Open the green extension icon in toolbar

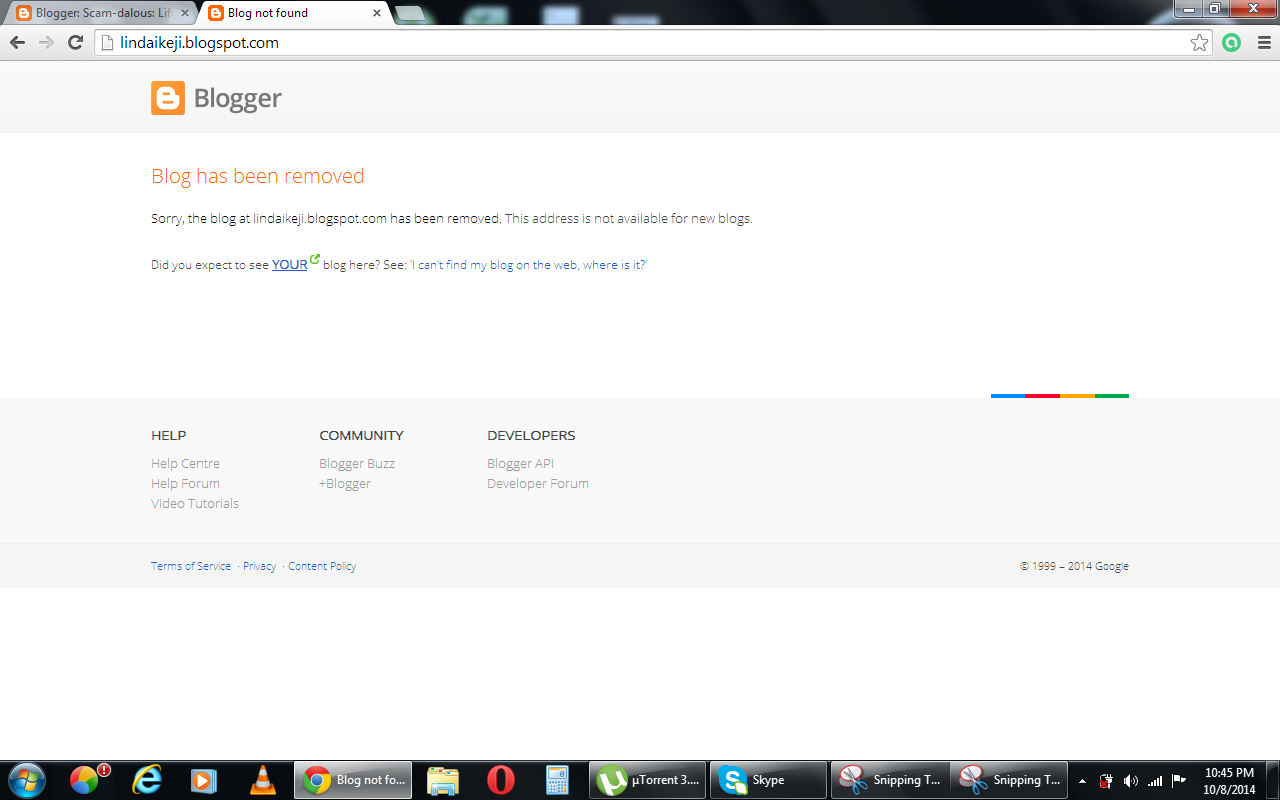(1232, 43)
